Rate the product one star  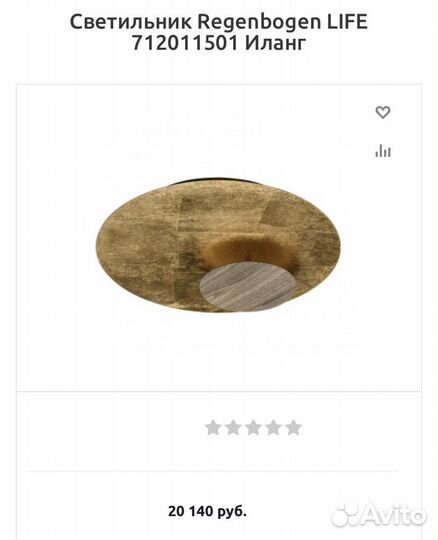coord(213,428)
